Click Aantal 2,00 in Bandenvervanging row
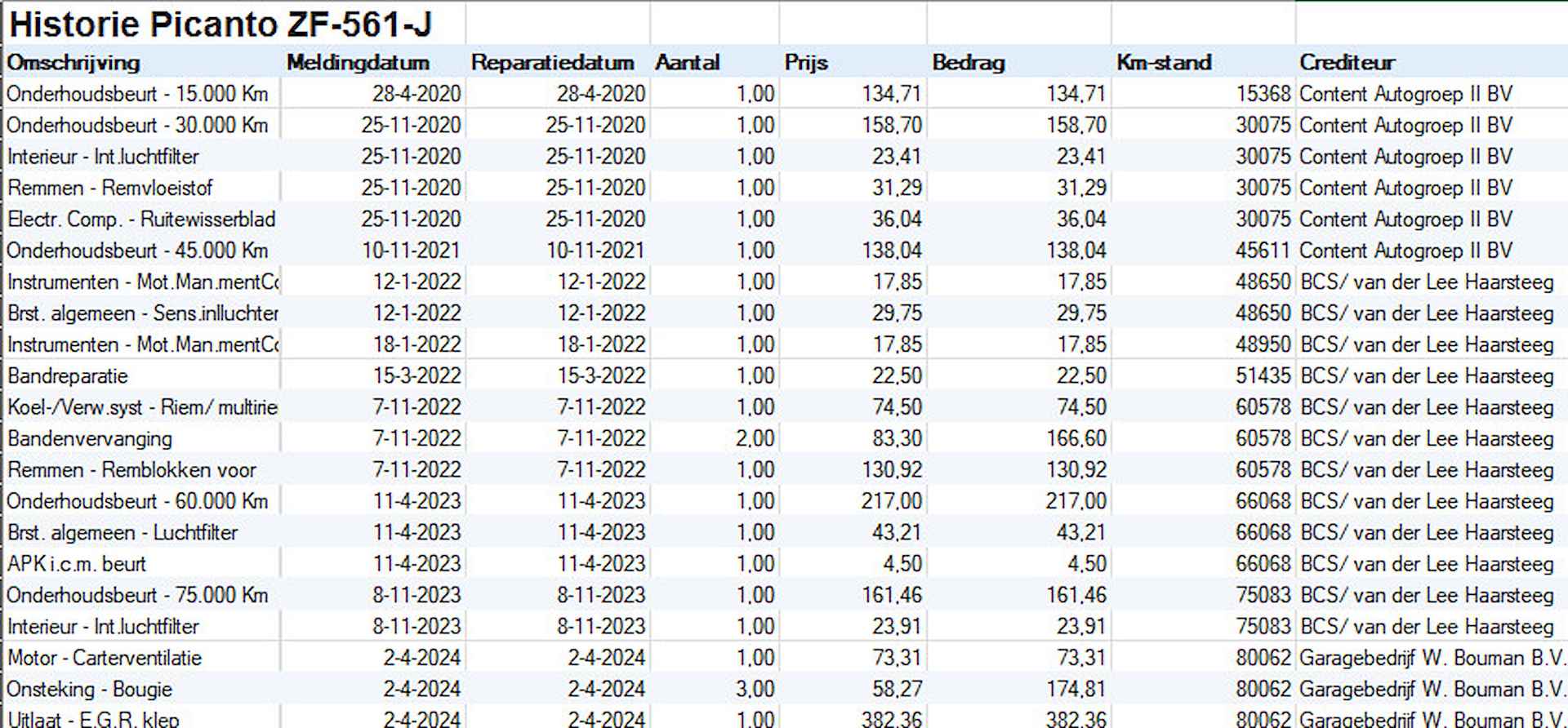 [715, 438]
